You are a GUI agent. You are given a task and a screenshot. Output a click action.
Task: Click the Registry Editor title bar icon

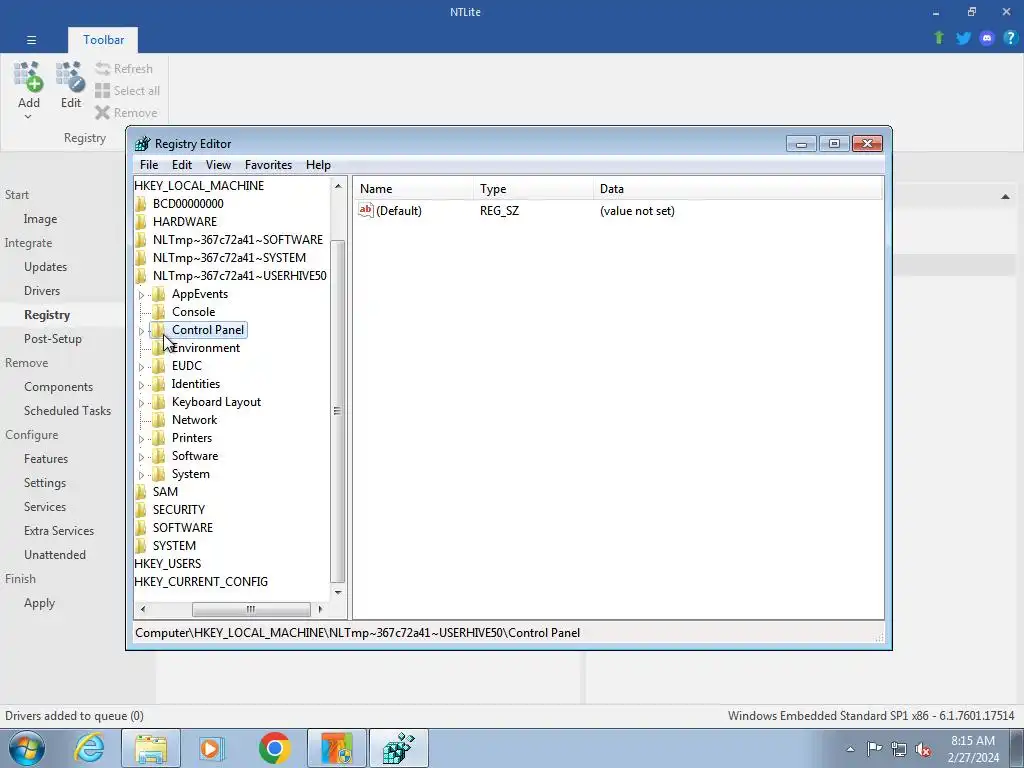coord(142,144)
